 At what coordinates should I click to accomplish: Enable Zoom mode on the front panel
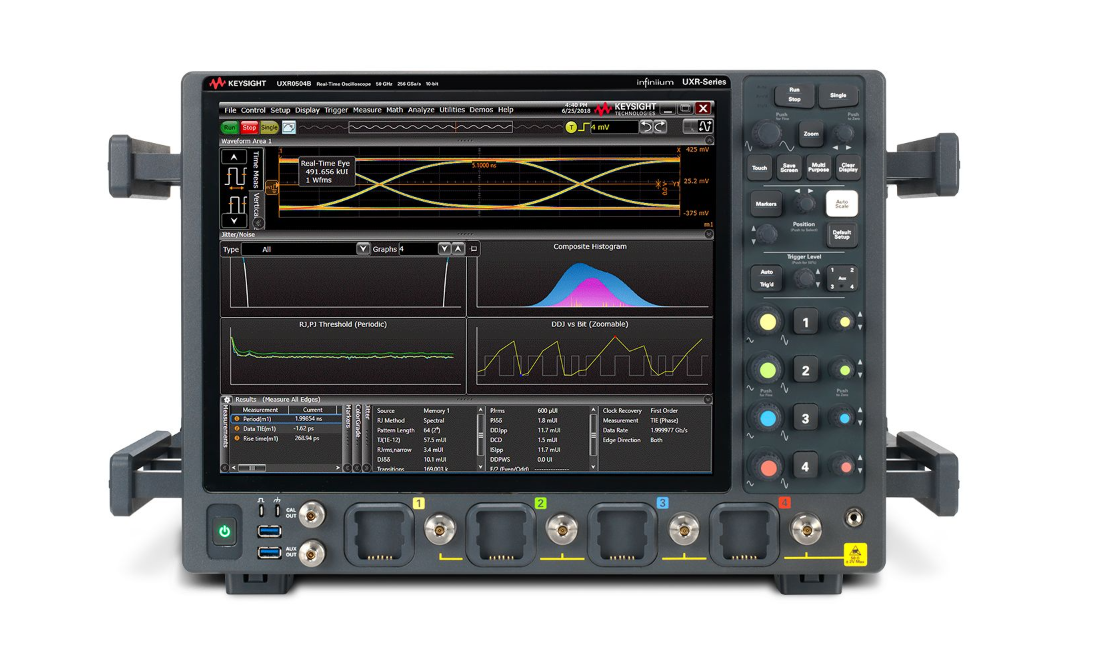click(x=812, y=132)
